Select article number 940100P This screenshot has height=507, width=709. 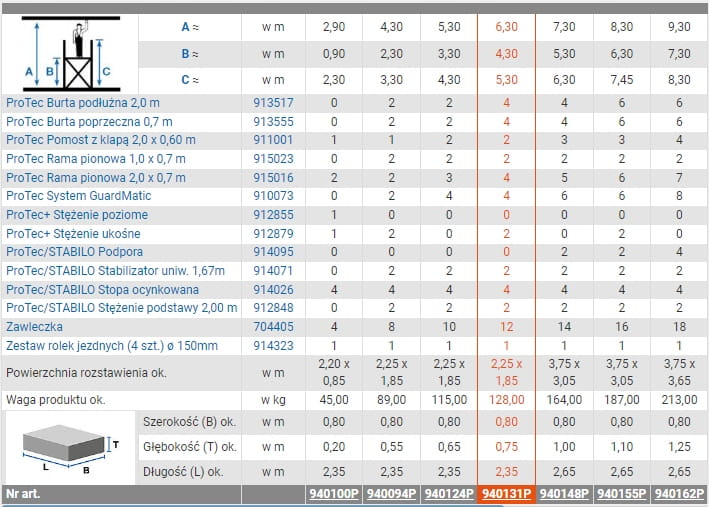333,494
